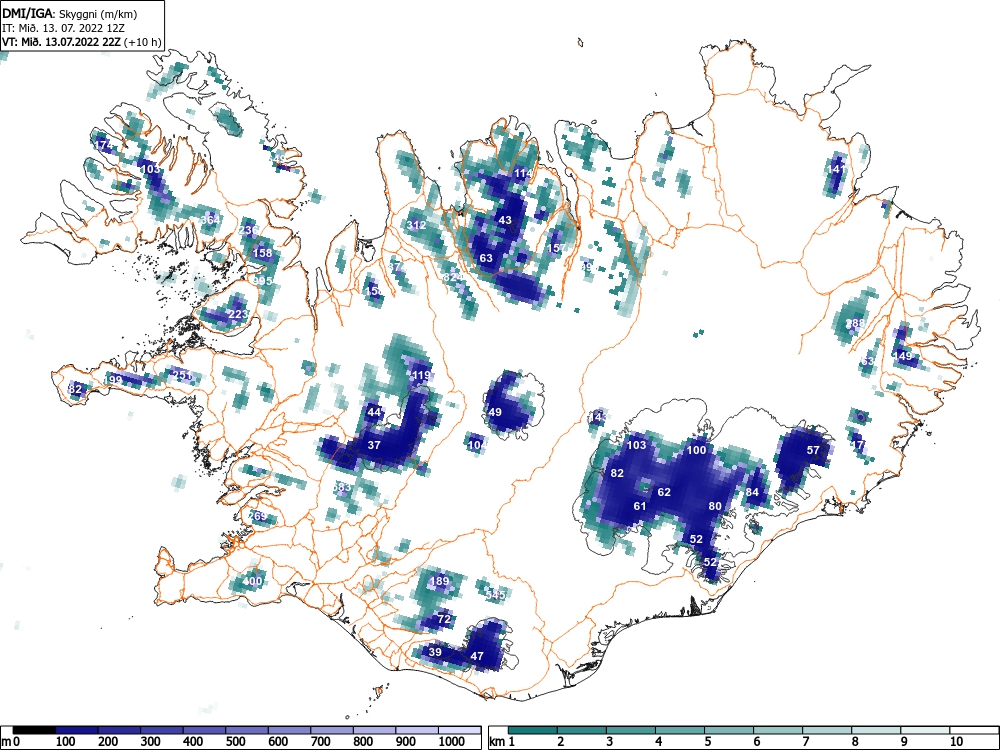
Task: Click the "1000" label on the meter legend
Action: click(452, 742)
